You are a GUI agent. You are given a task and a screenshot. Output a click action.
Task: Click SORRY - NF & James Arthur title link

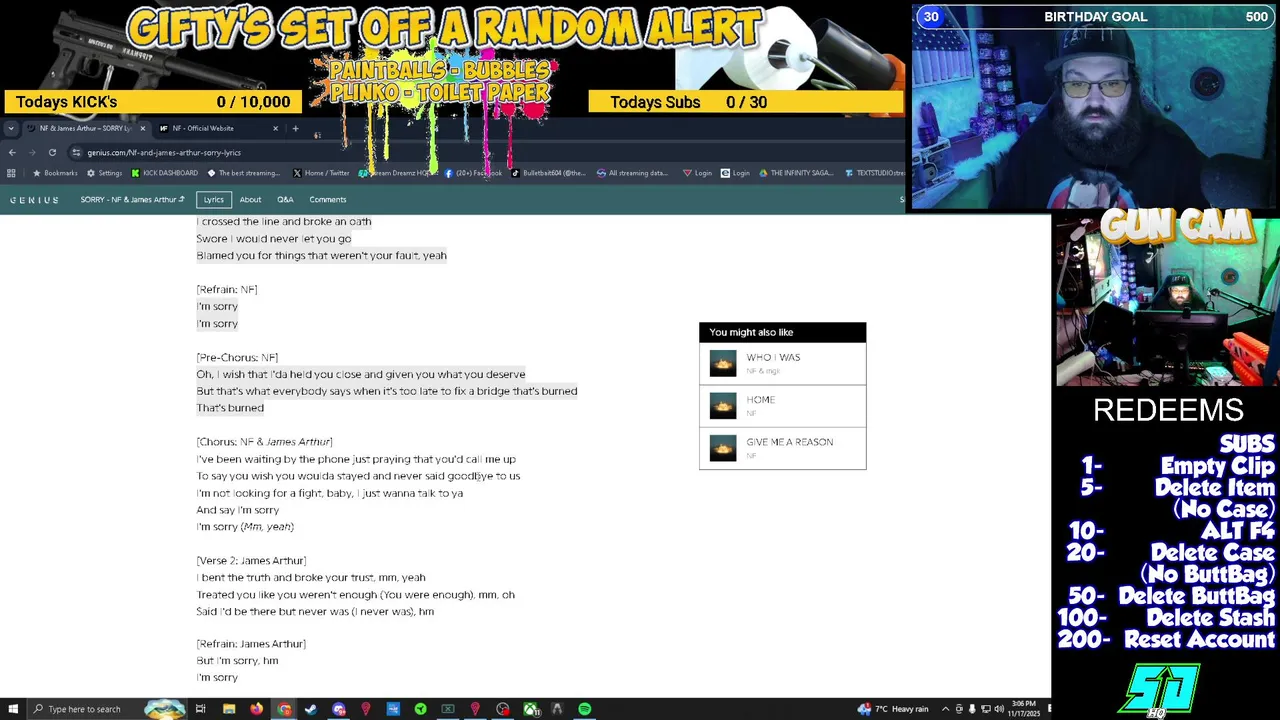click(132, 200)
